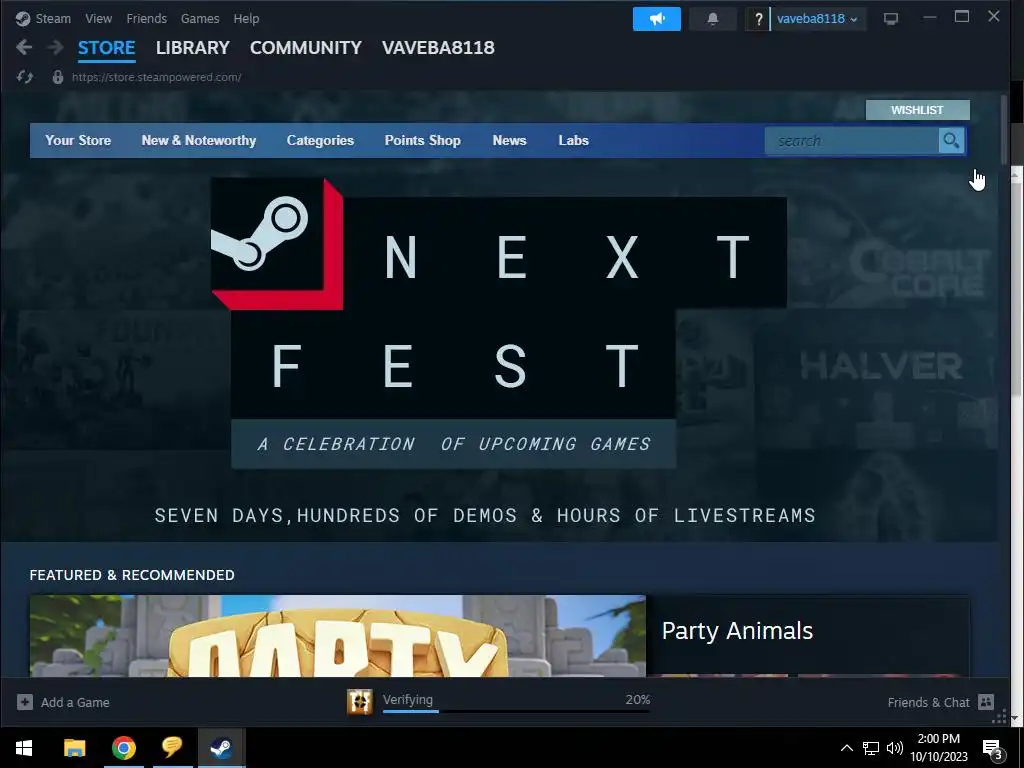The width and height of the screenshot is (1024, 768).
Task: Click the plus icon beside Add a Game
Action: coord(25,702)
